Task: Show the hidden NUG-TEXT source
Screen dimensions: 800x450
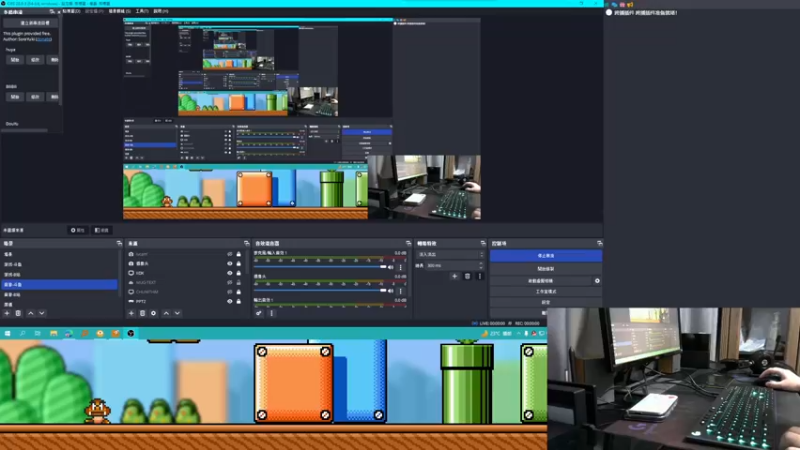Action: [x=230, y=283]
